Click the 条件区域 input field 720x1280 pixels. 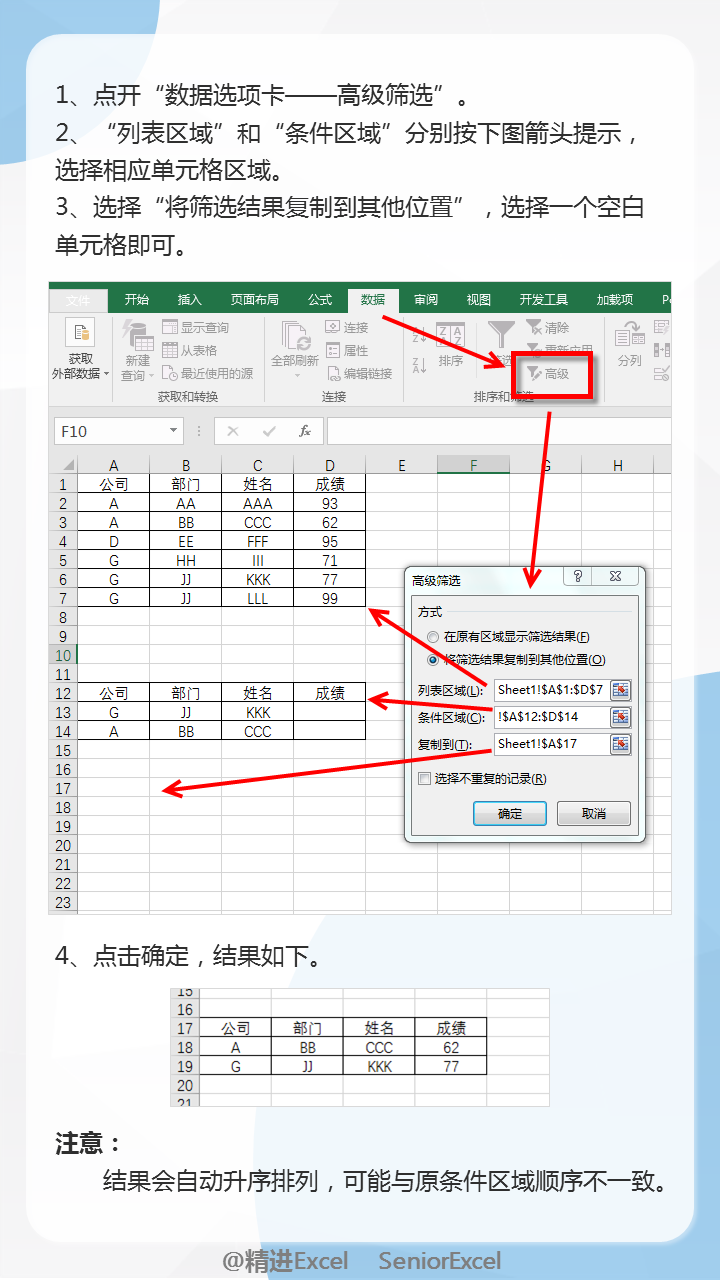[x=551, y=717]
